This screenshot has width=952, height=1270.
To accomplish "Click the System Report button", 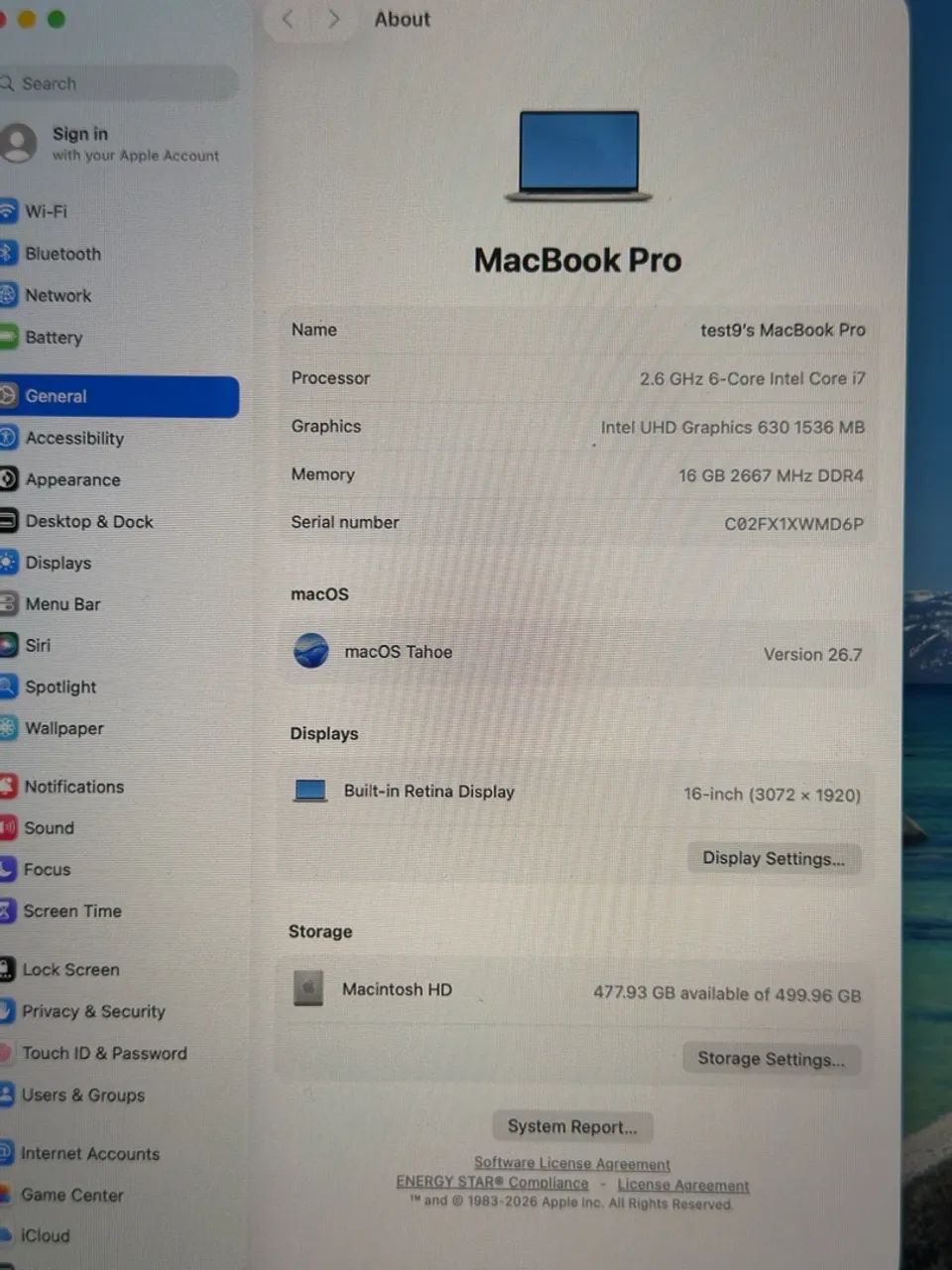I will click(x=572, y=1126).
